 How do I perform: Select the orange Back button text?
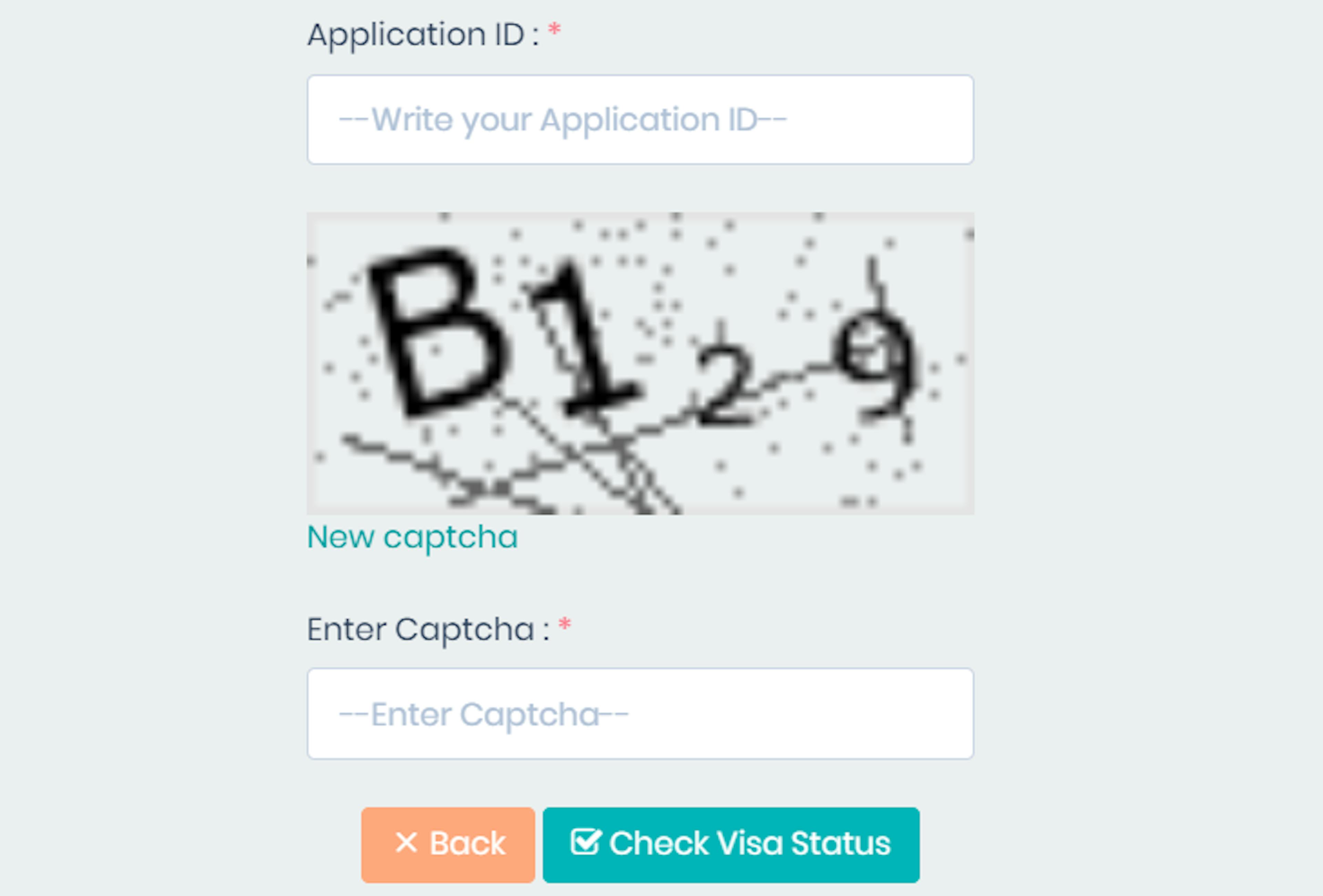point(468,843)
